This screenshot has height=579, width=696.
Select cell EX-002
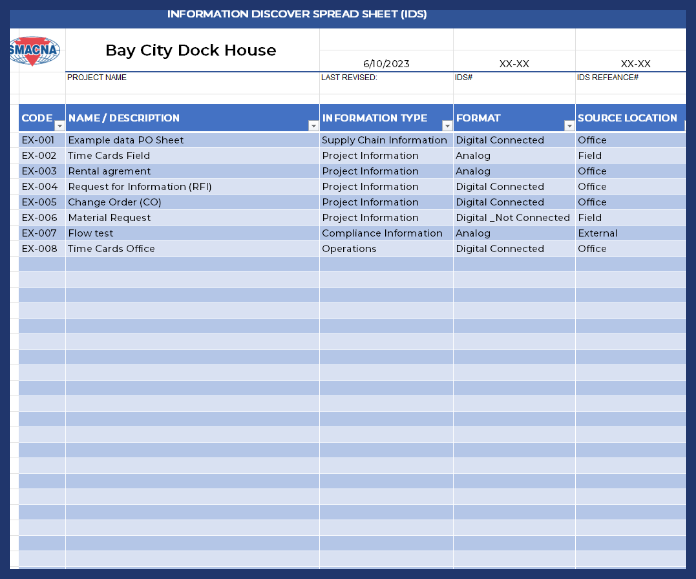[x=42, y=156]
